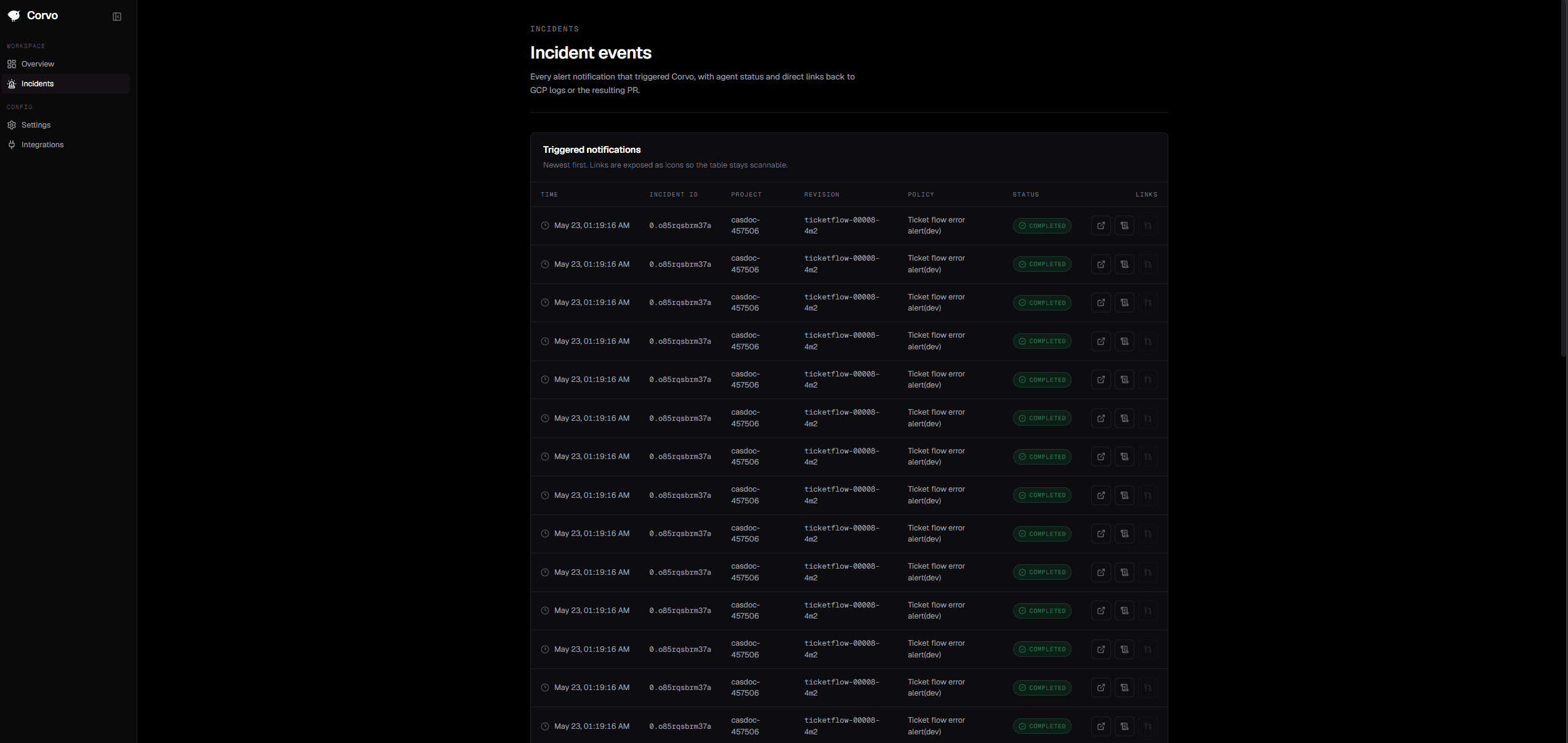1568x743 pixels.
Task: Open logs scroll icon in second table row
Action: click(1125, 264)
